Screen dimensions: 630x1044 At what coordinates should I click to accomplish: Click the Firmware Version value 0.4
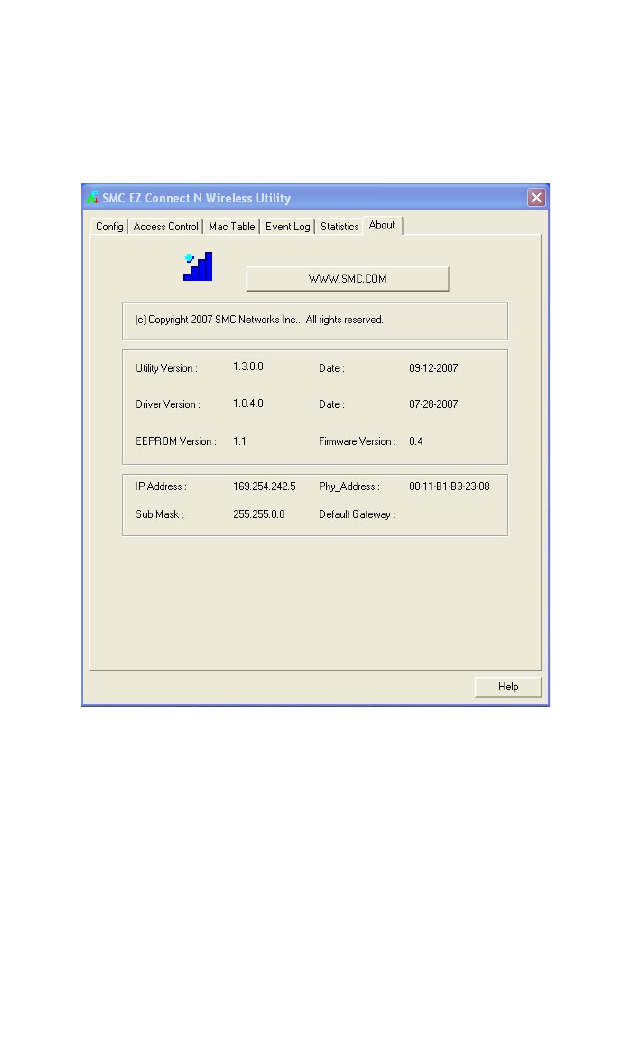coord(416,441)
